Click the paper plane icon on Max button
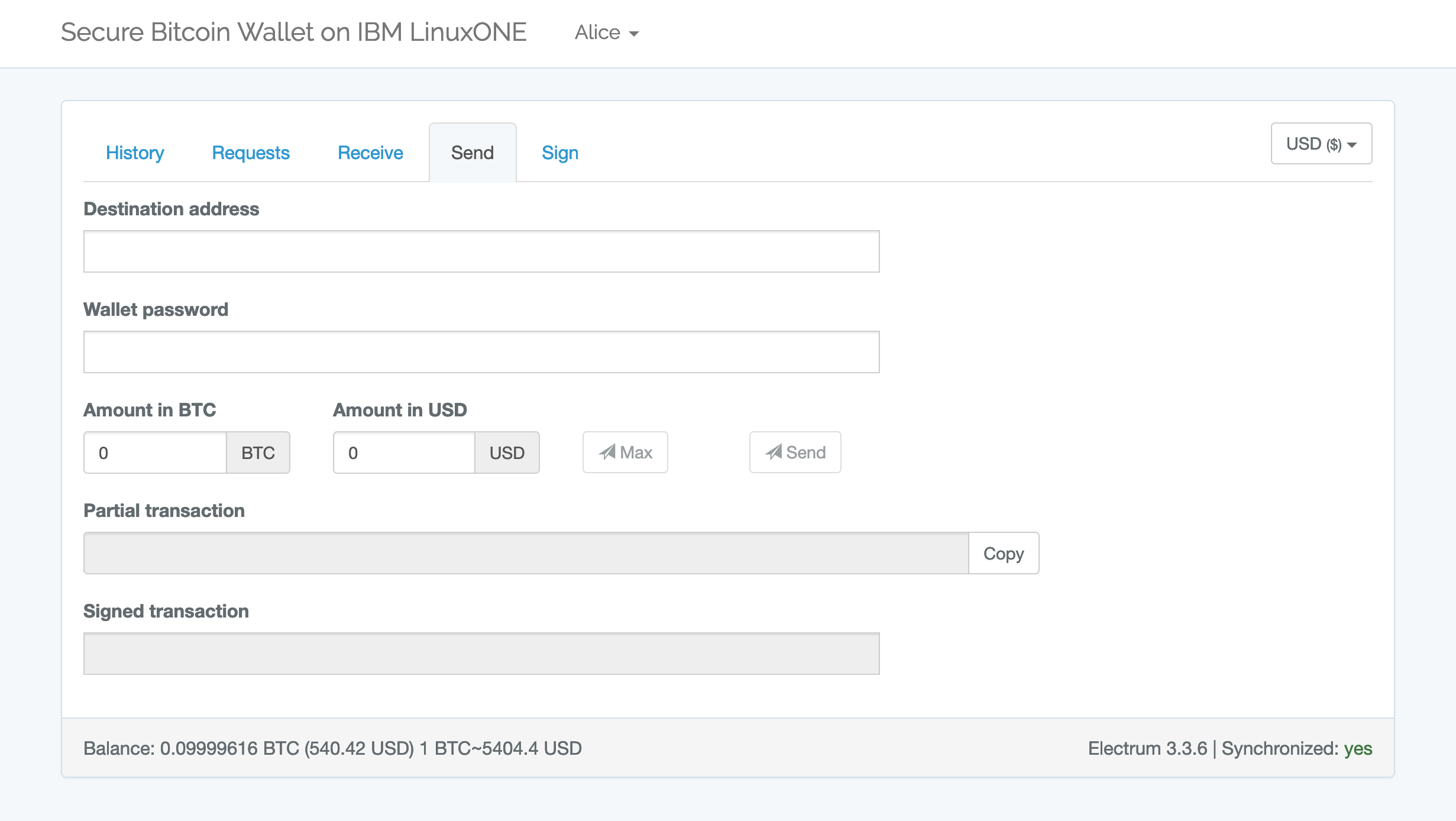The height and width of the screenshot is (821, 1456). click(607, 452)
